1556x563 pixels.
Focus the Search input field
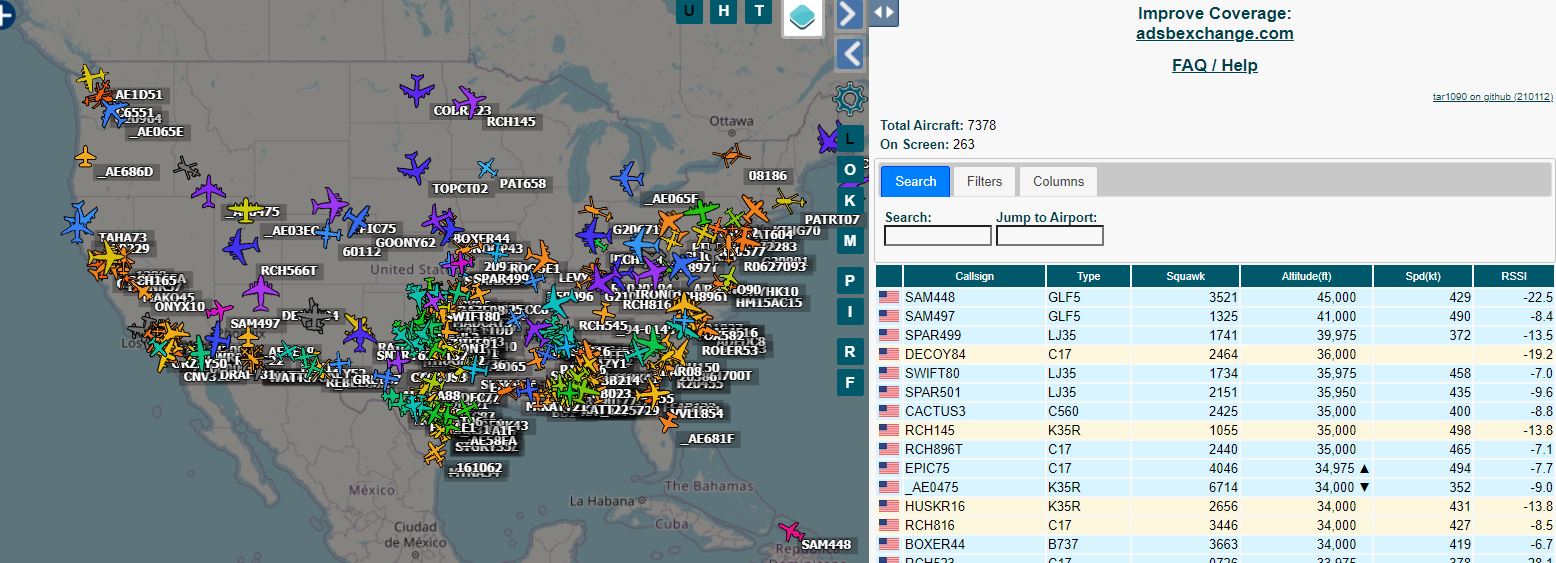tap(938, 236)
